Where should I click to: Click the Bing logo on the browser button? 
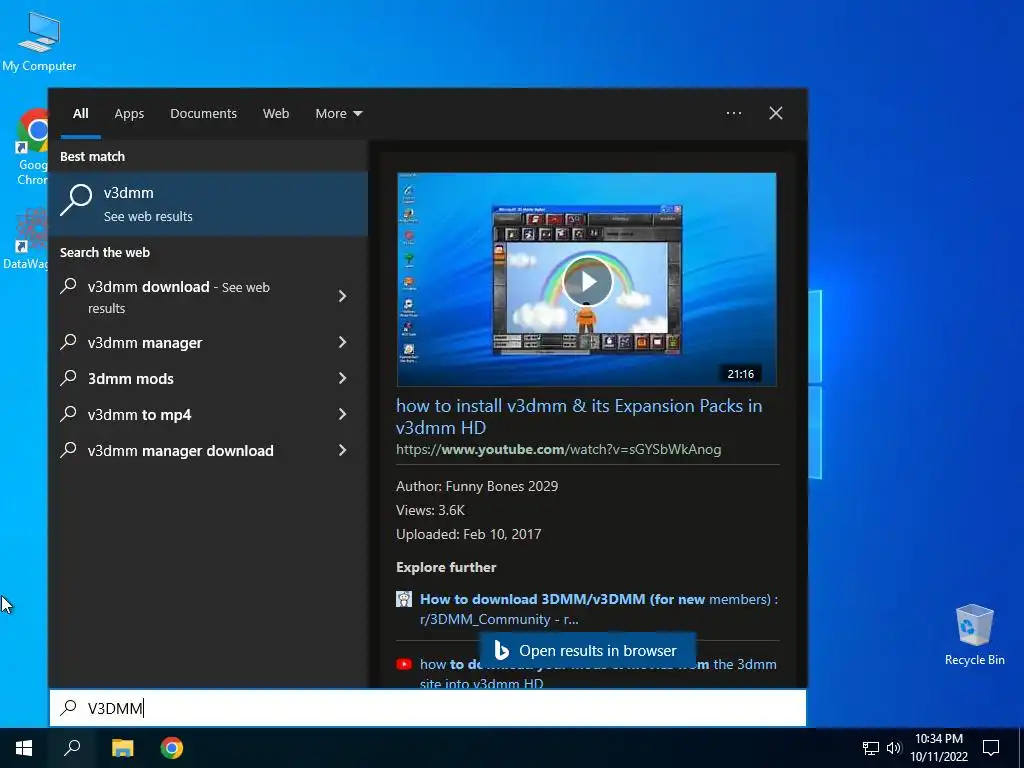point(501,650)
